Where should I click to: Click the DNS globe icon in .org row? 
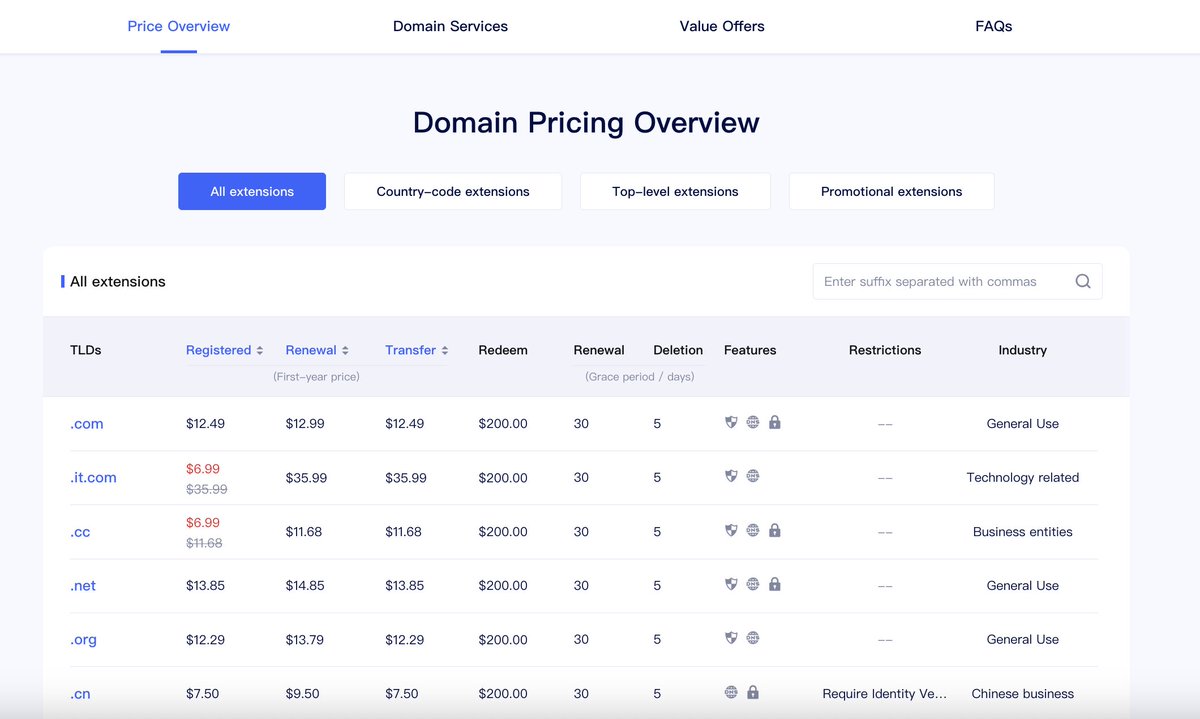tap(753, 638)
